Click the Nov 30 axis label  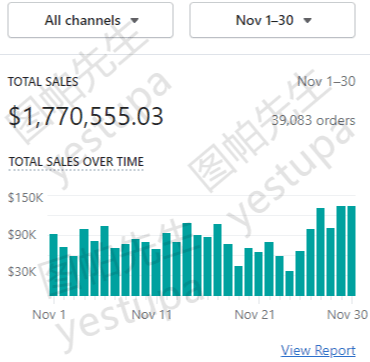347,315
